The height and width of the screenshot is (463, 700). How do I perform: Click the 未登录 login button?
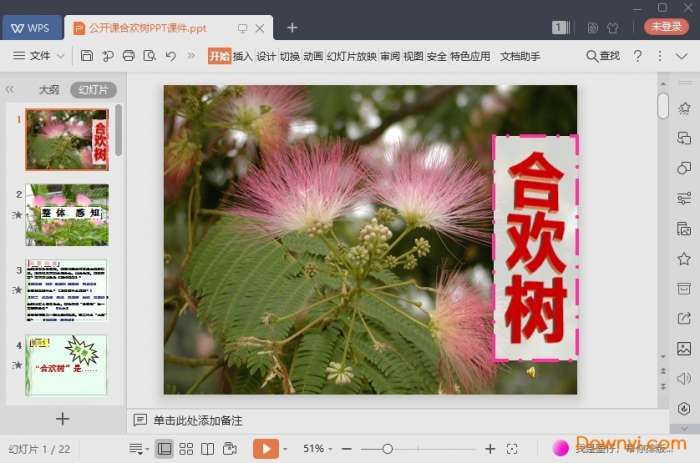666,27
